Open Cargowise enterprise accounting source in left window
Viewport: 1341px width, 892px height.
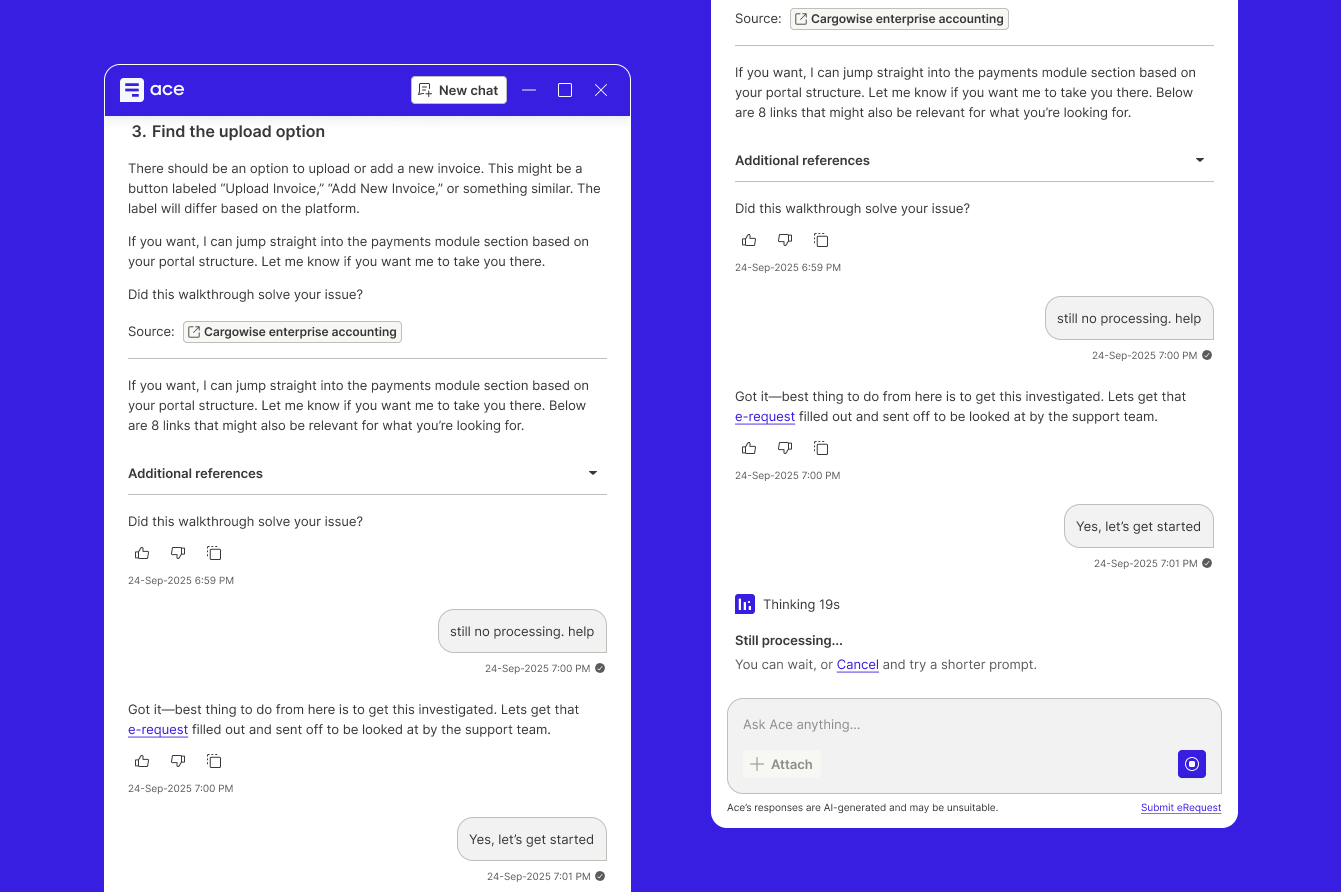(292, 332)
